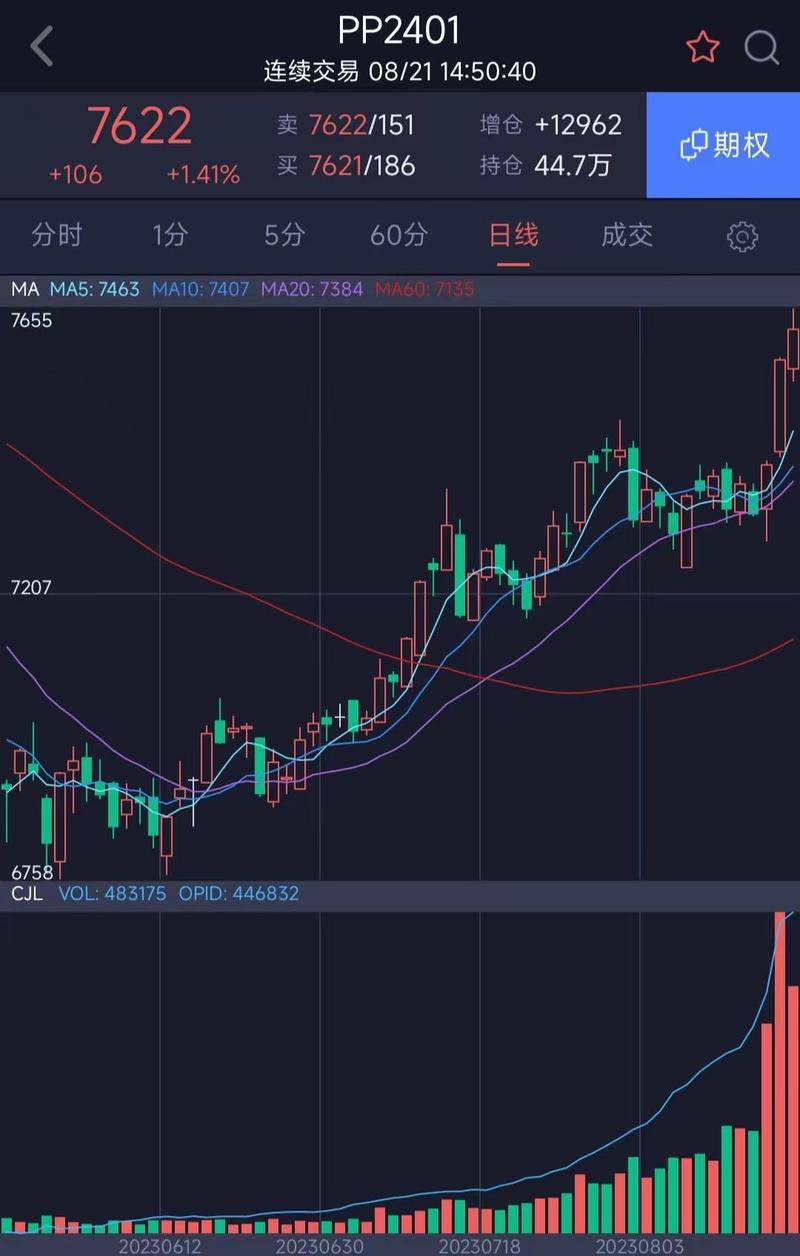Open the 成交 trades tab
The height and width of the screenshot is (1256, 800).
[627, 236]
